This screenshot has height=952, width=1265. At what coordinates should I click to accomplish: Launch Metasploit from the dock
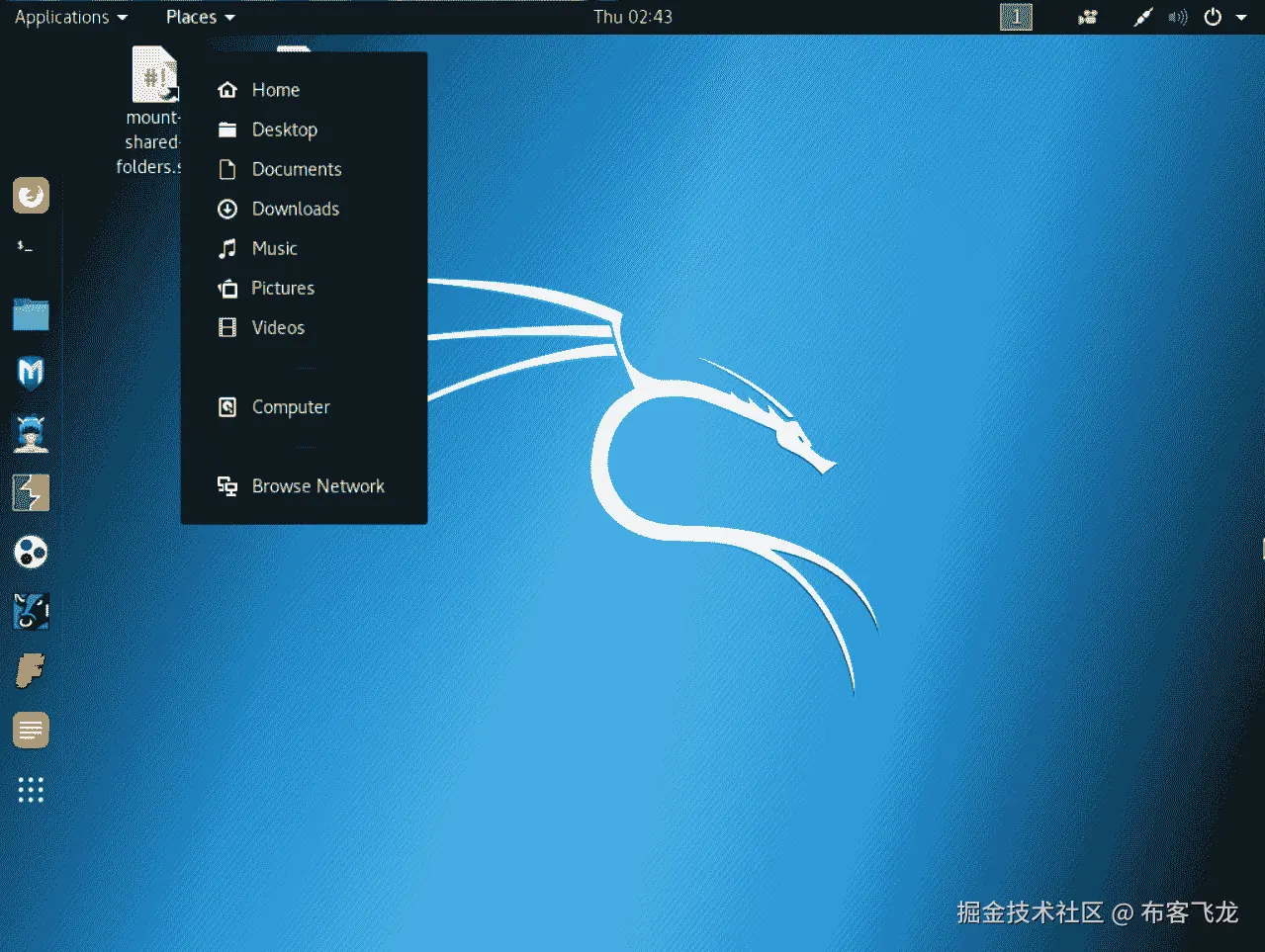[x=31, y=374]
